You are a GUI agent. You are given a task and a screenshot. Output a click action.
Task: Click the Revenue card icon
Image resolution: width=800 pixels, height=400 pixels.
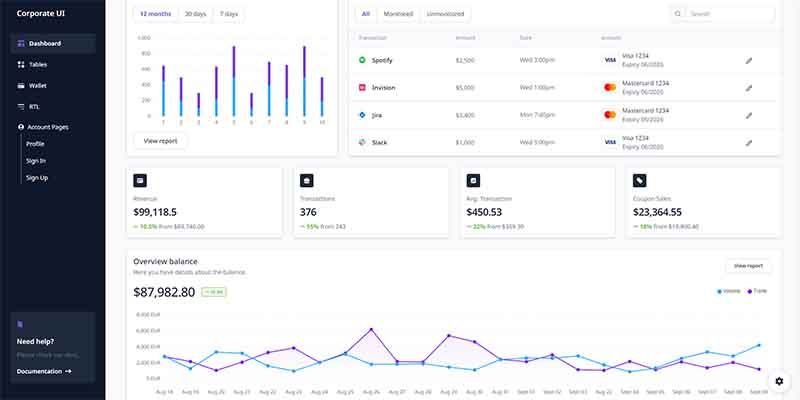(140, 181)
